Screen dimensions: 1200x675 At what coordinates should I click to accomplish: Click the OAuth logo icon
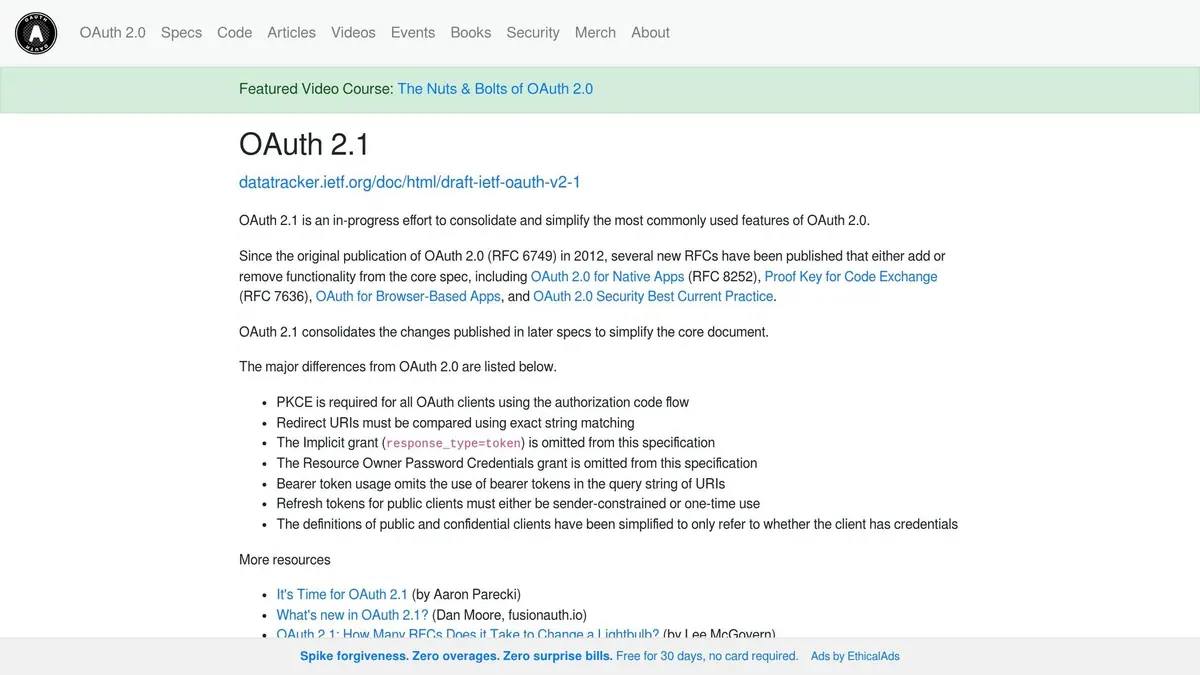coord(36,33)
